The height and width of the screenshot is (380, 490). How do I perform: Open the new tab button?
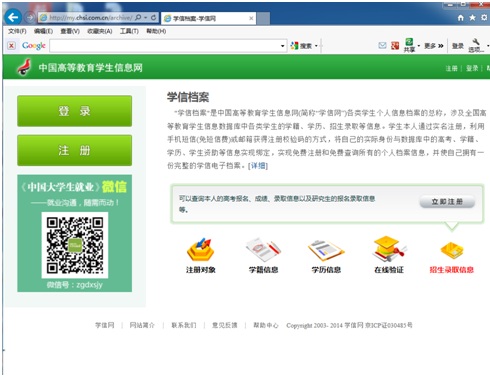tap(263, 18)
